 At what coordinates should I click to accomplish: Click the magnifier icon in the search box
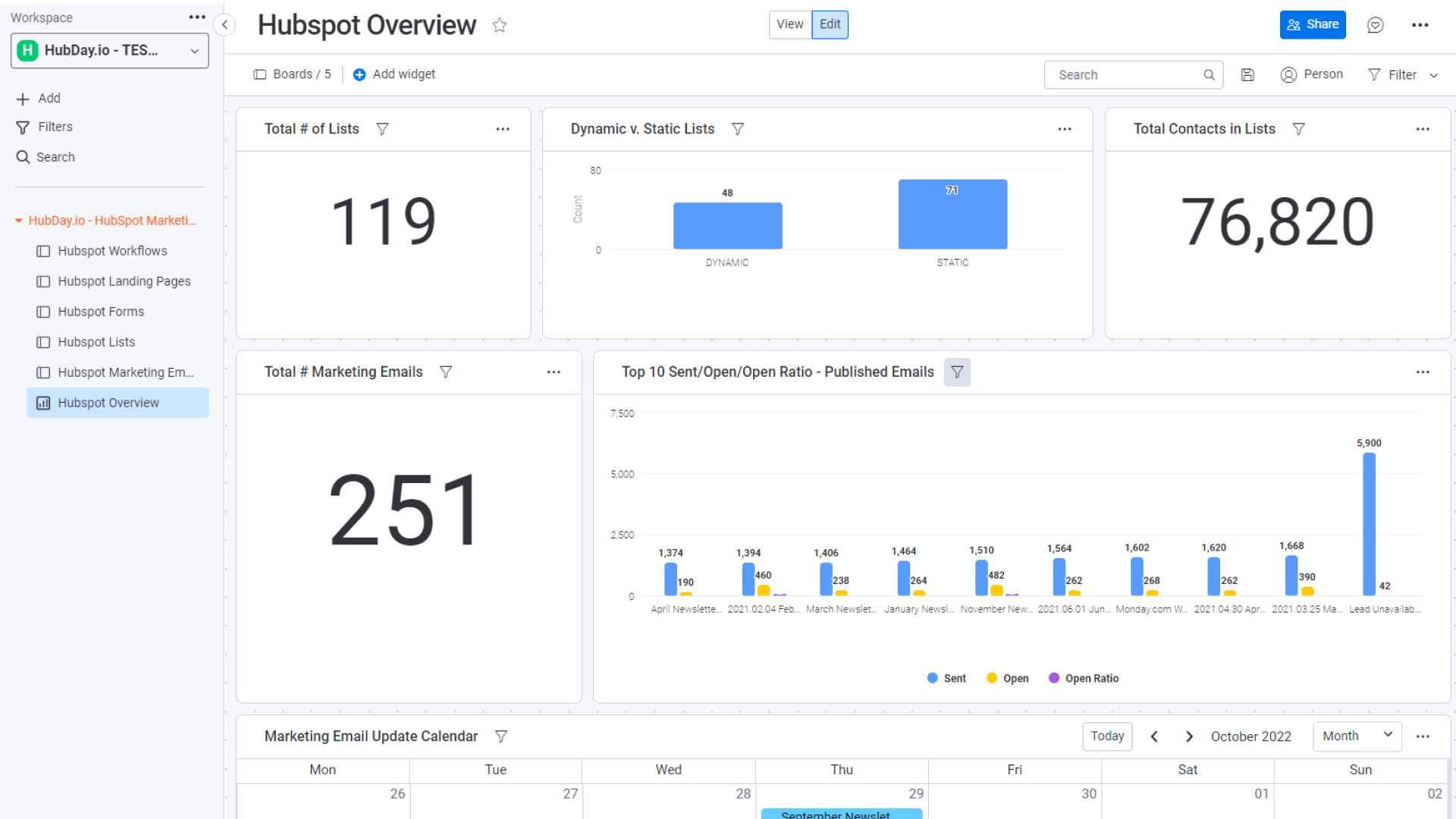1209,74
